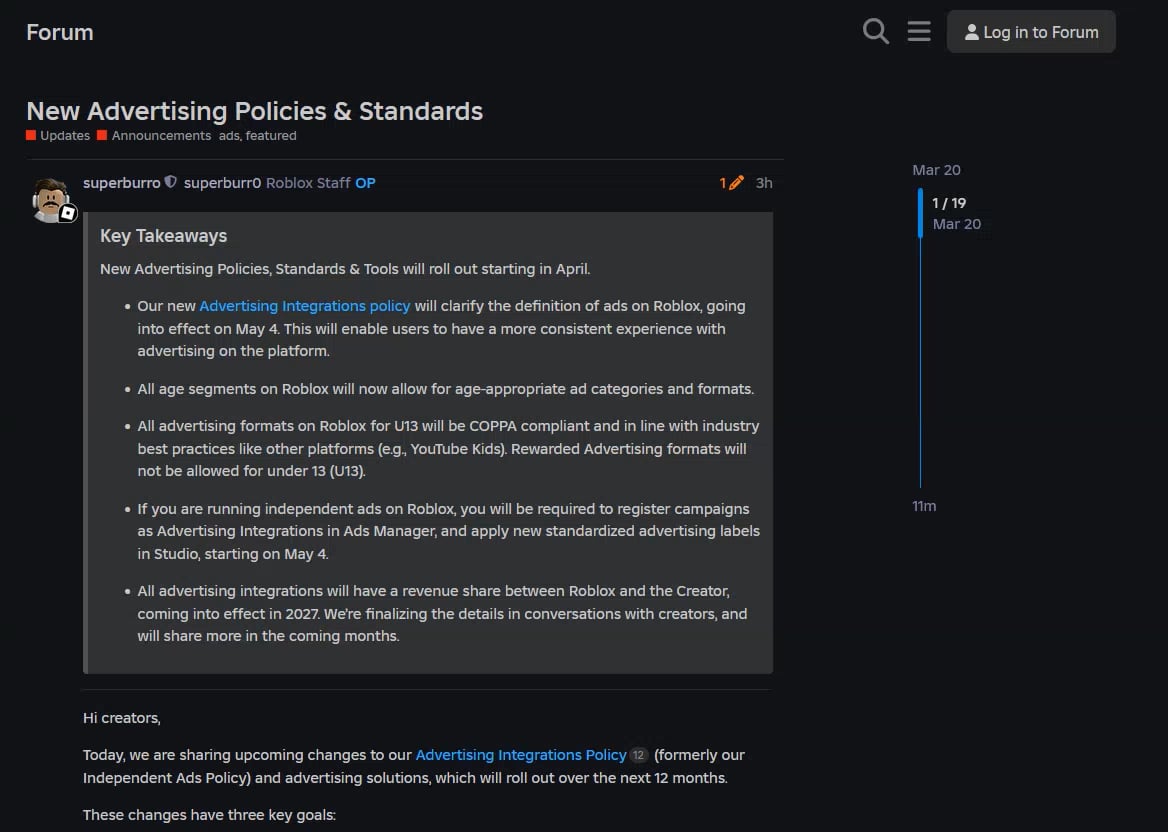
Task: Click the Log in to Forum button
Action: (1031, 32)
